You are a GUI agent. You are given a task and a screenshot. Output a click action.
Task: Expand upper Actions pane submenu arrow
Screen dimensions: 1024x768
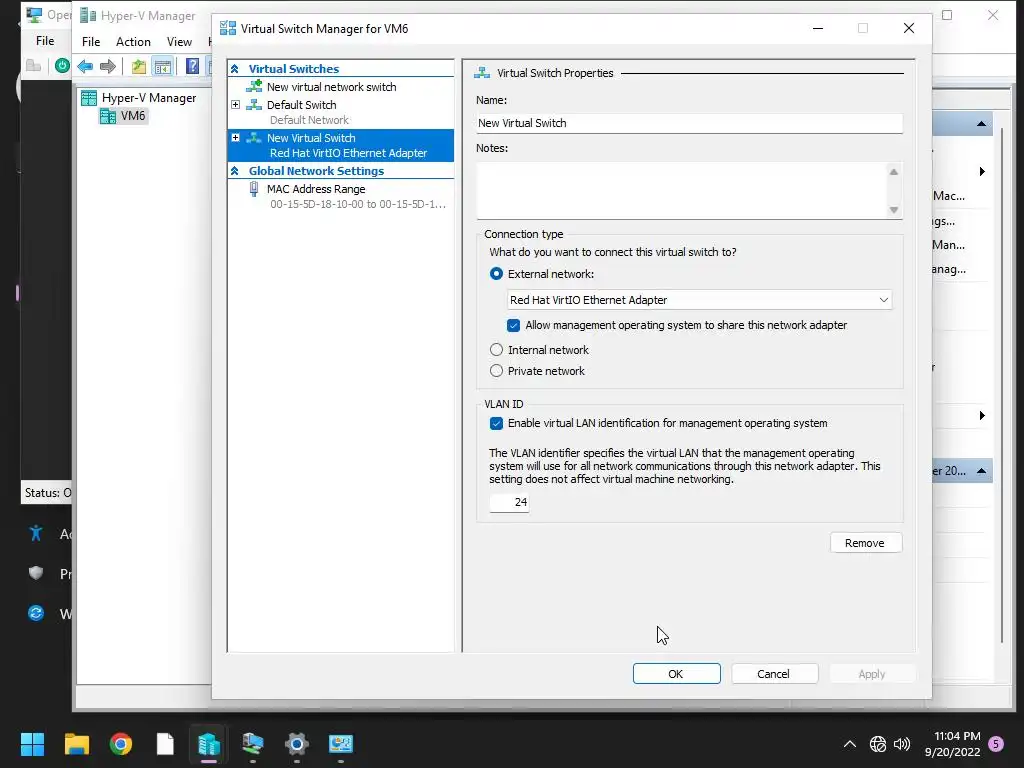coord(982,172)
